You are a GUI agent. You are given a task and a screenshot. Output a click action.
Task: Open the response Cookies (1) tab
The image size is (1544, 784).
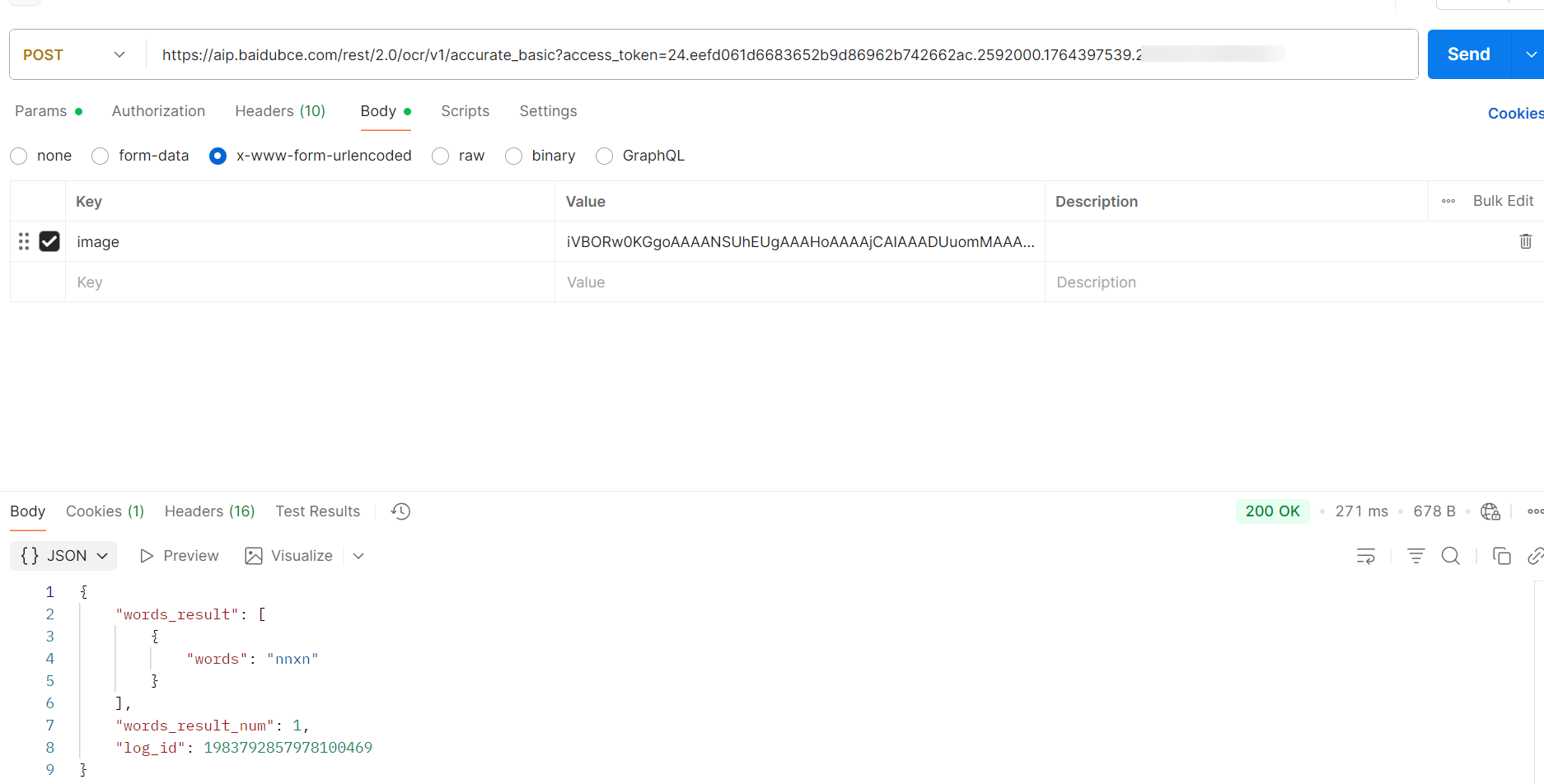[105, 511]
